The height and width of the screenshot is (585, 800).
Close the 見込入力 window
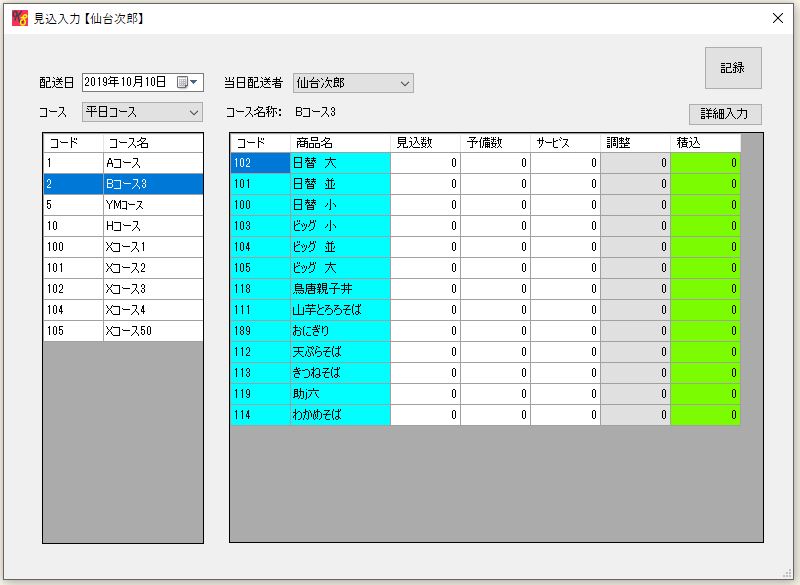tap(778, 18)
